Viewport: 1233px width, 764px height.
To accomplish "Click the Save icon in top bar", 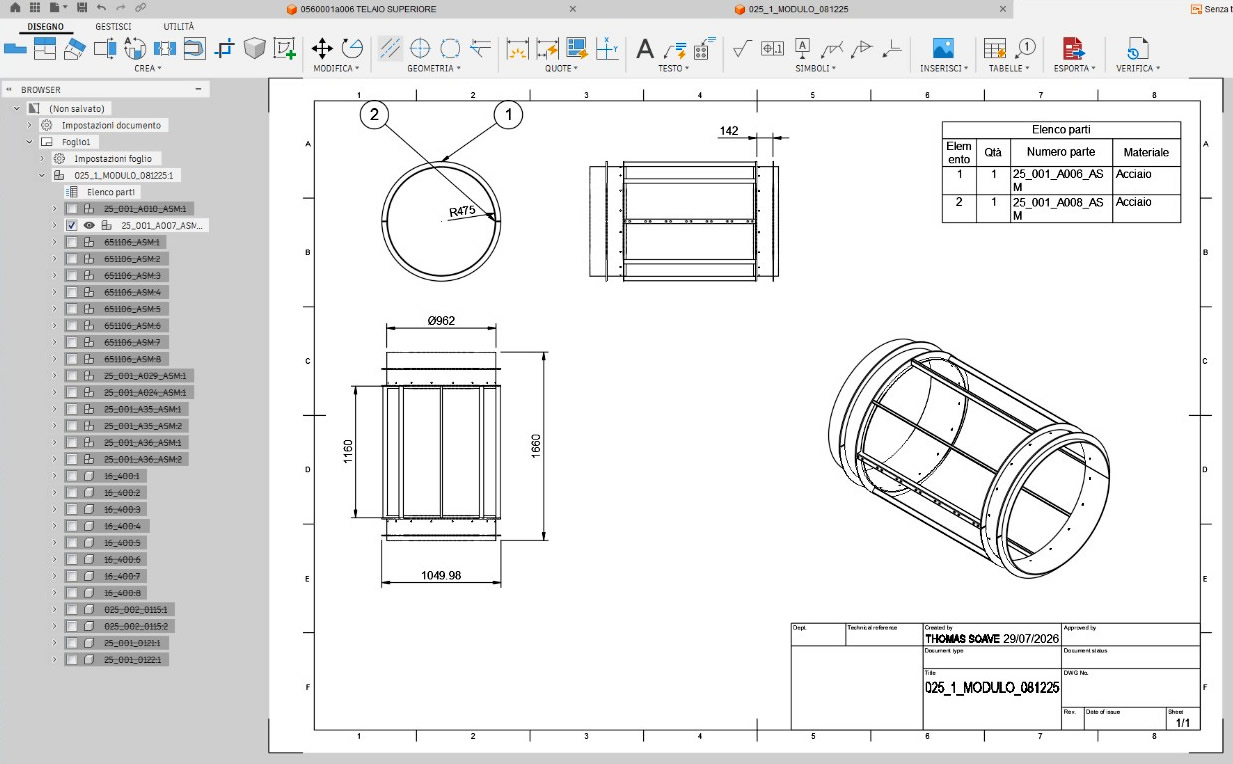I will pos(82,8).
